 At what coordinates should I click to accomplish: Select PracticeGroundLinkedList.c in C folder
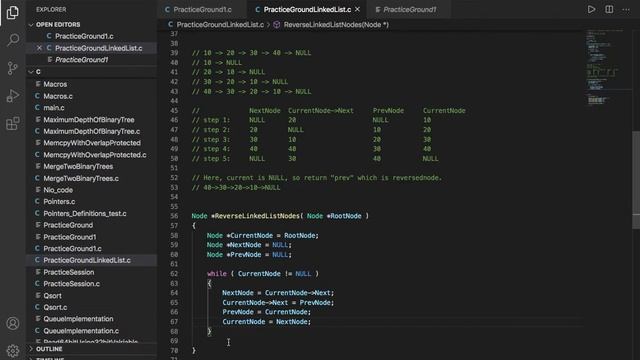click(x=87, y=260)
